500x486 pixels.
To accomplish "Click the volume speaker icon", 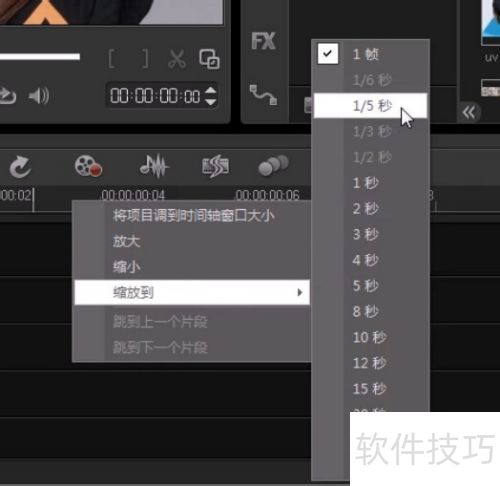I will [x=39, y=96].
